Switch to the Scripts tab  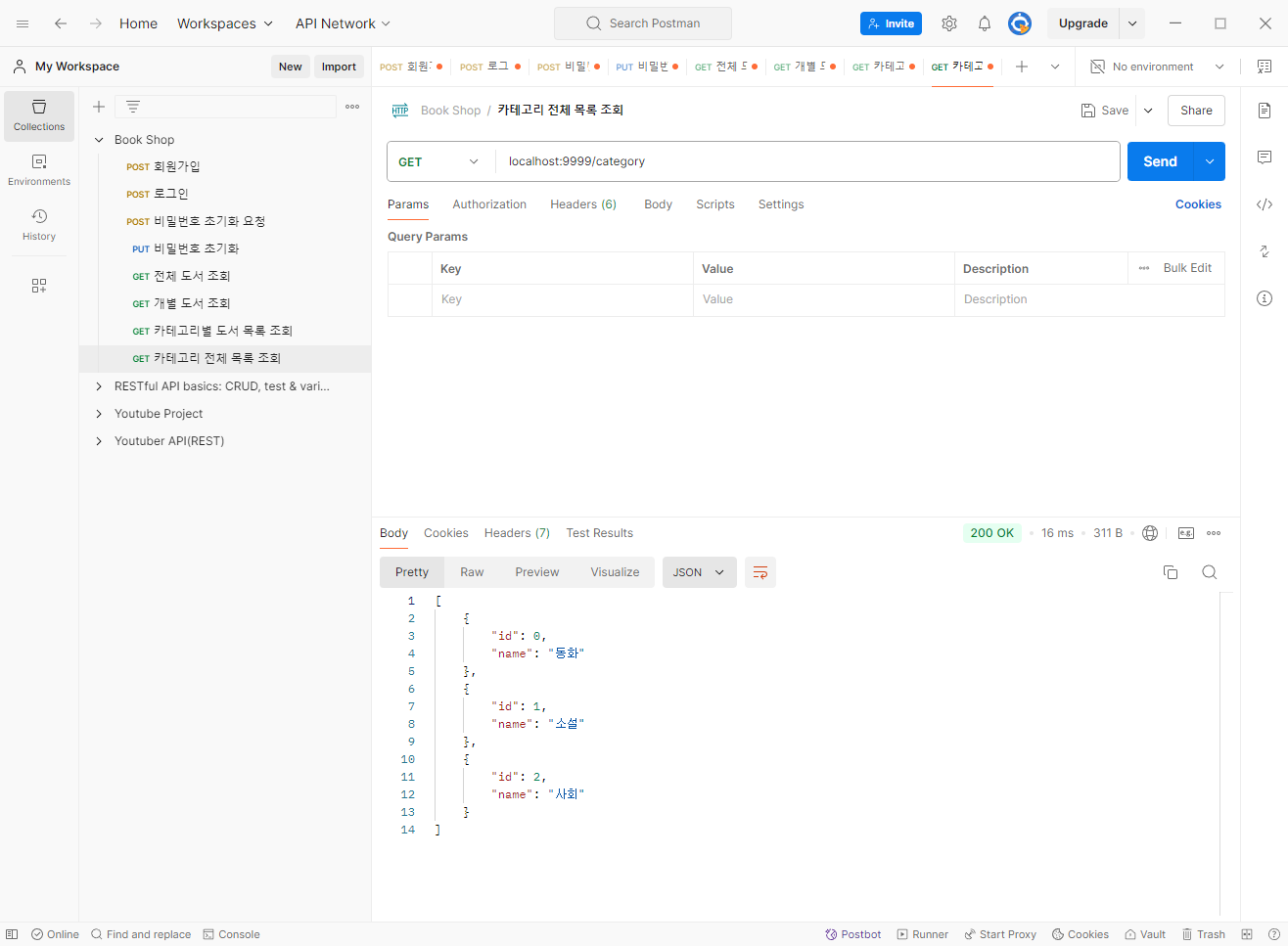pos(715,204)
